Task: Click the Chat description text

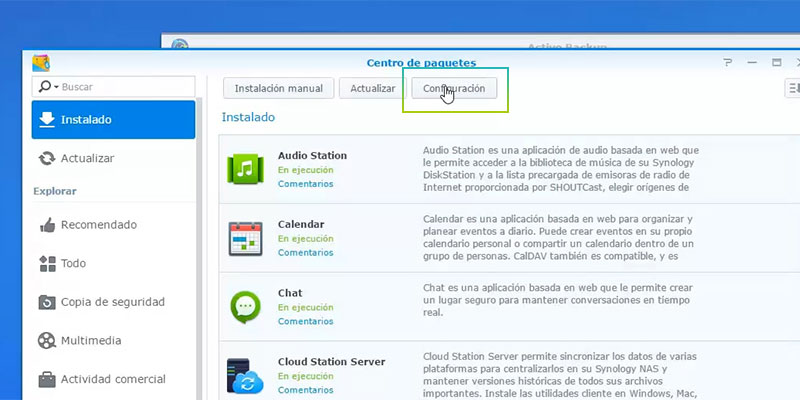Action: click(x=556, y=300)
